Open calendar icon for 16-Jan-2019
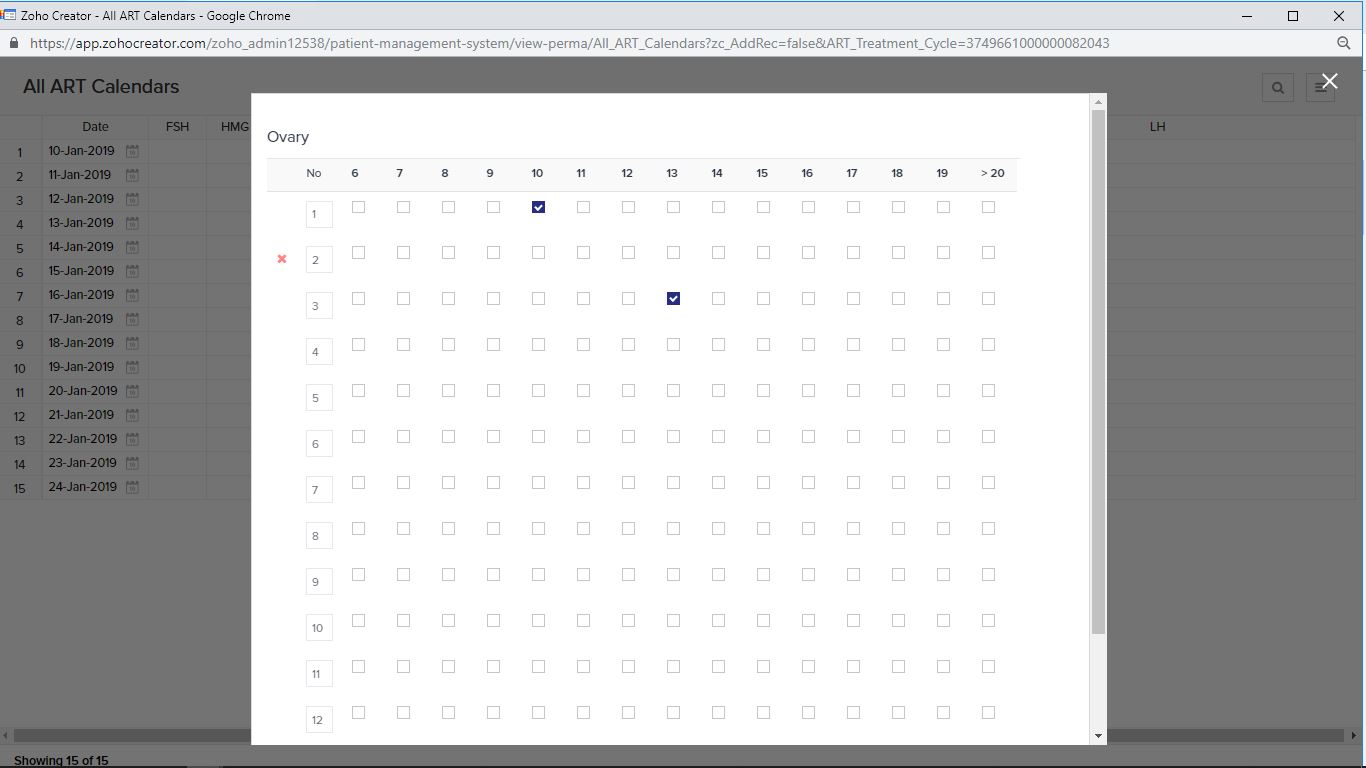The width and height of the screenshot is (1366, 768). pos(132,295)
